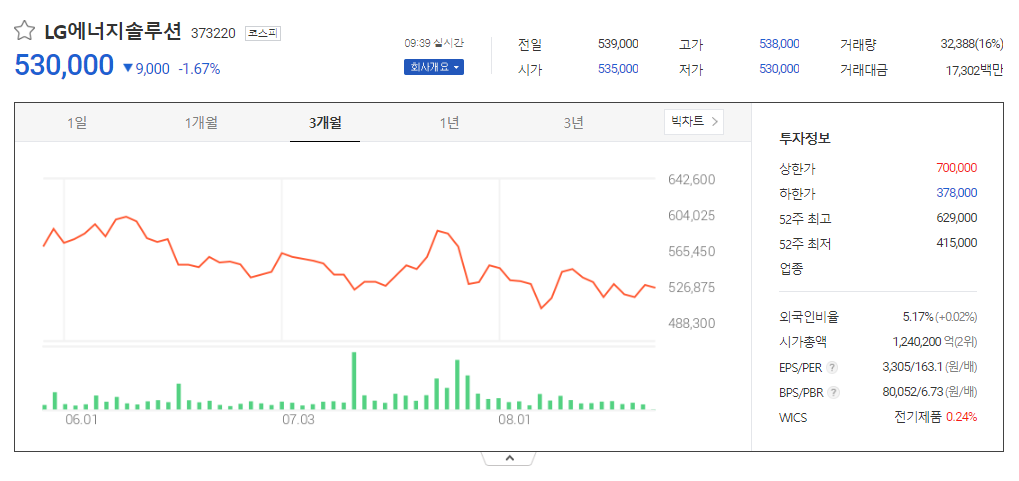Viewport: 1019px width, 481px height.
Task: Select the 3개월 chart tab
Action: 325,123
